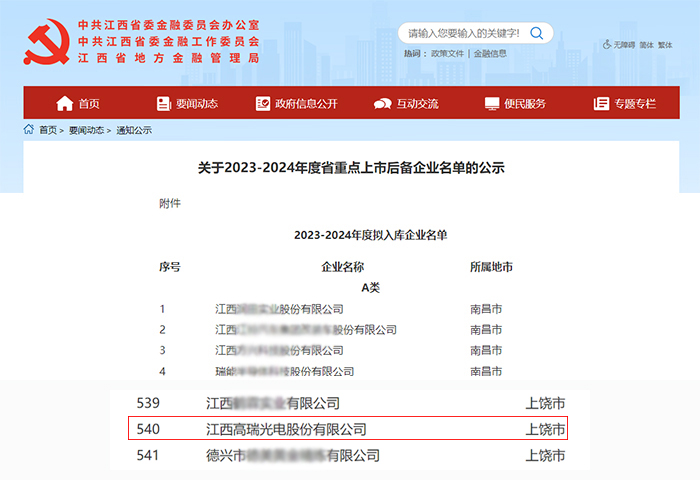This screenshot has width=700, height=480.
Task: Open the 政府信息公开 menu
Action: pos(306,104)
